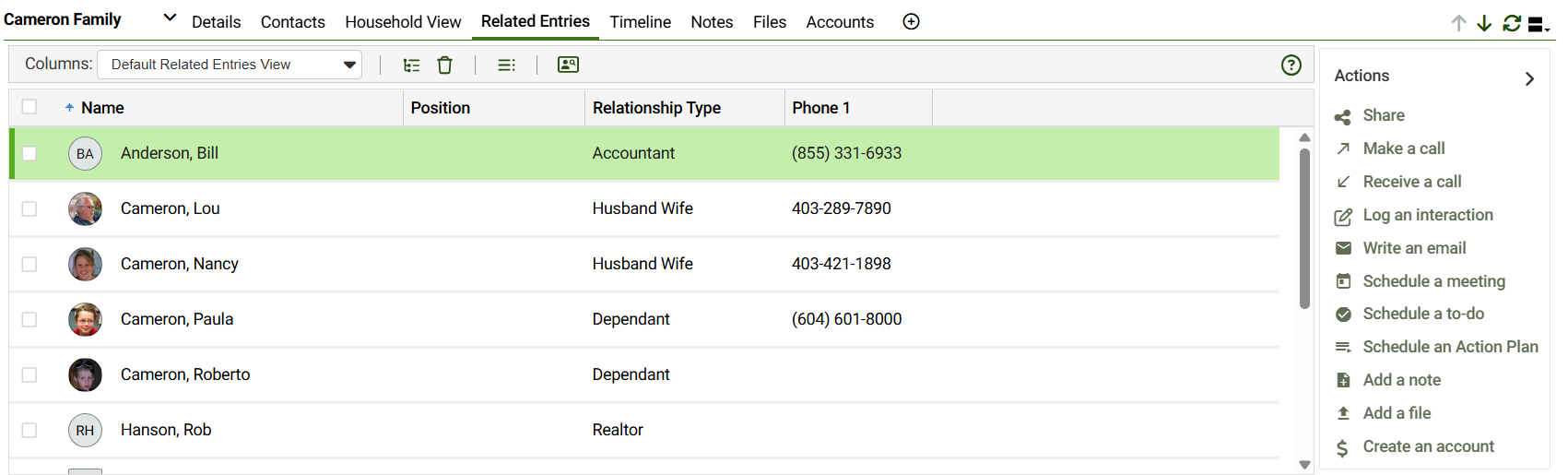Screen dimensions: 1568x475
Task: Click Lou Cameron's photo thumbnail
Action: point(85,208)
